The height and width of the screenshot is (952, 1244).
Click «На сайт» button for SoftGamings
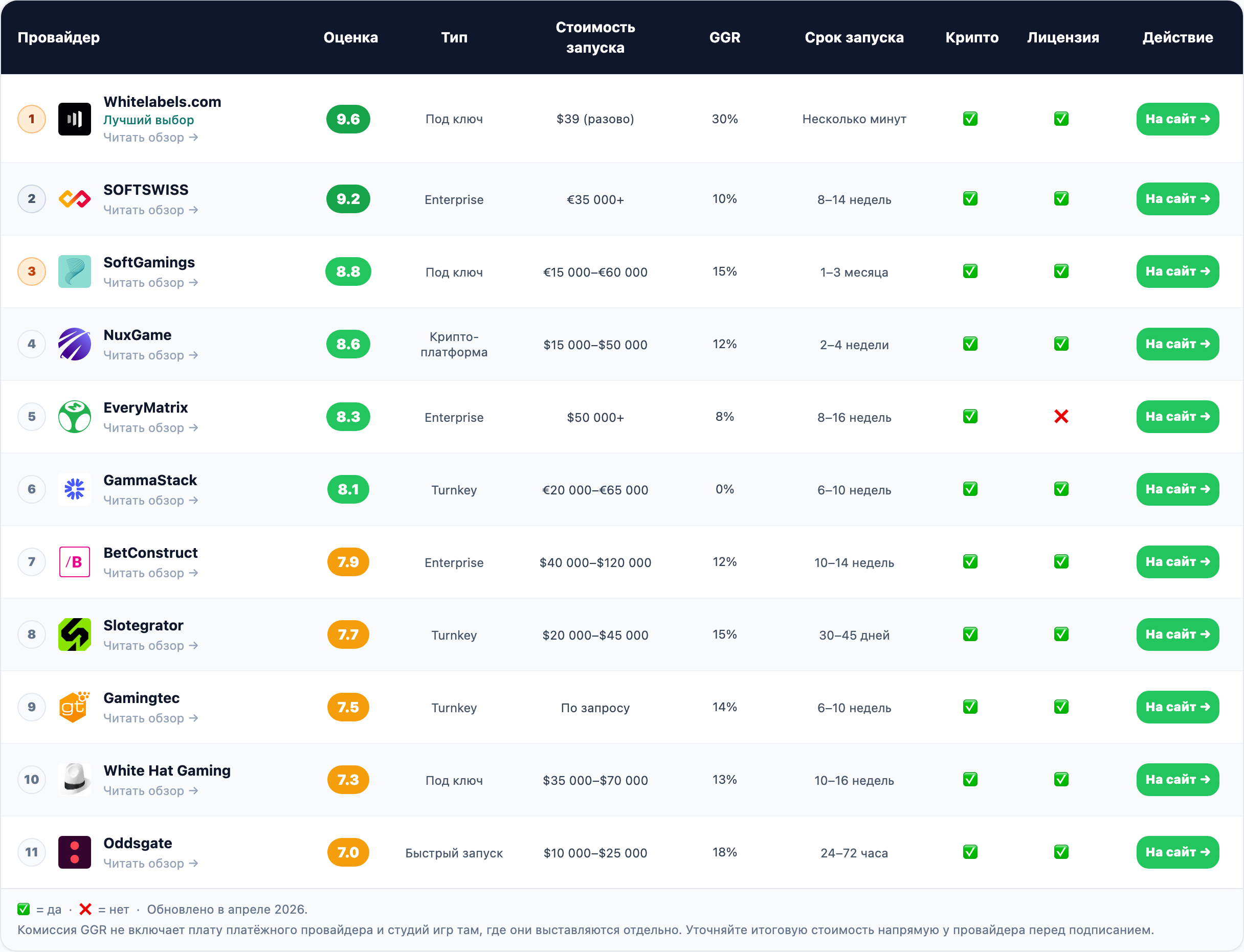(x=1178, y=271)
